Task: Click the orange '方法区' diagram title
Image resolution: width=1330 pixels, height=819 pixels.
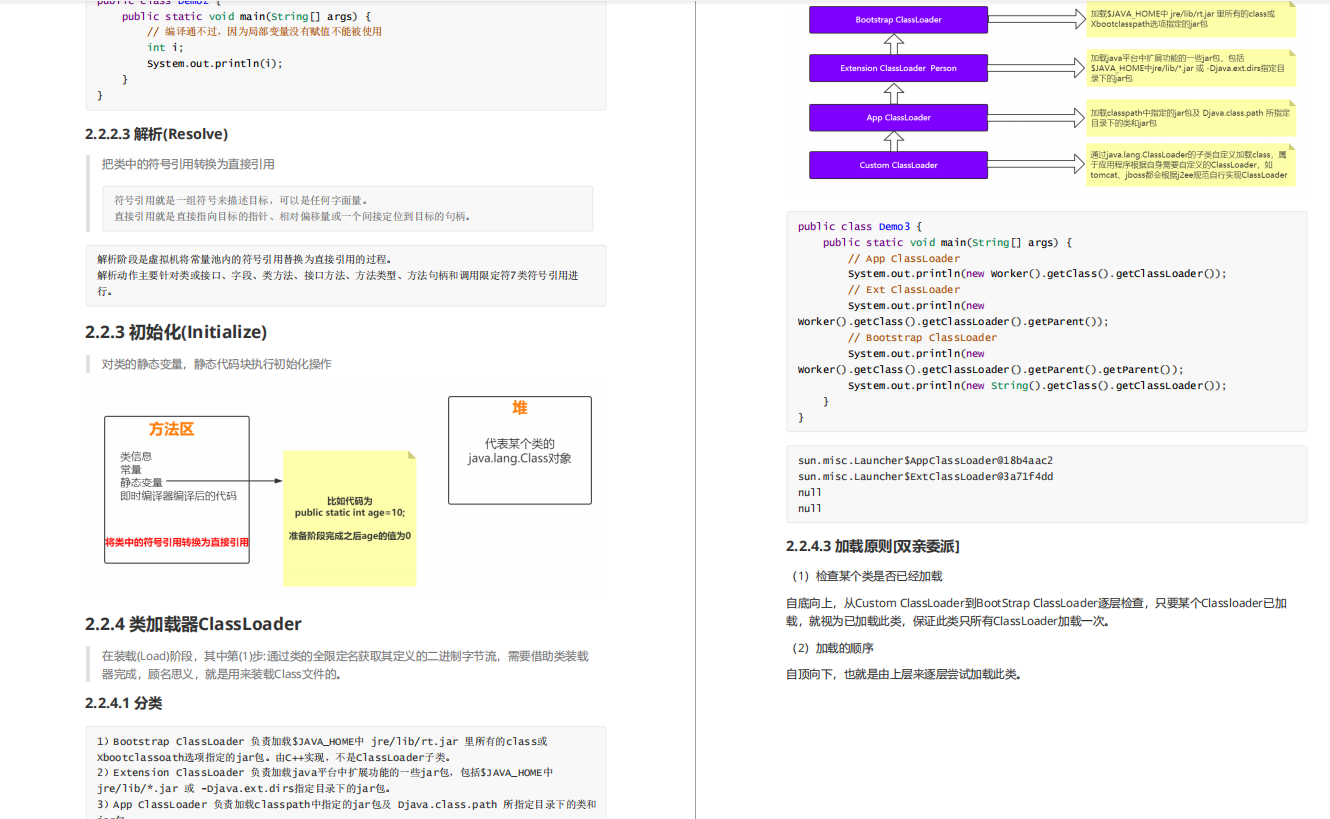Action: 171,429
